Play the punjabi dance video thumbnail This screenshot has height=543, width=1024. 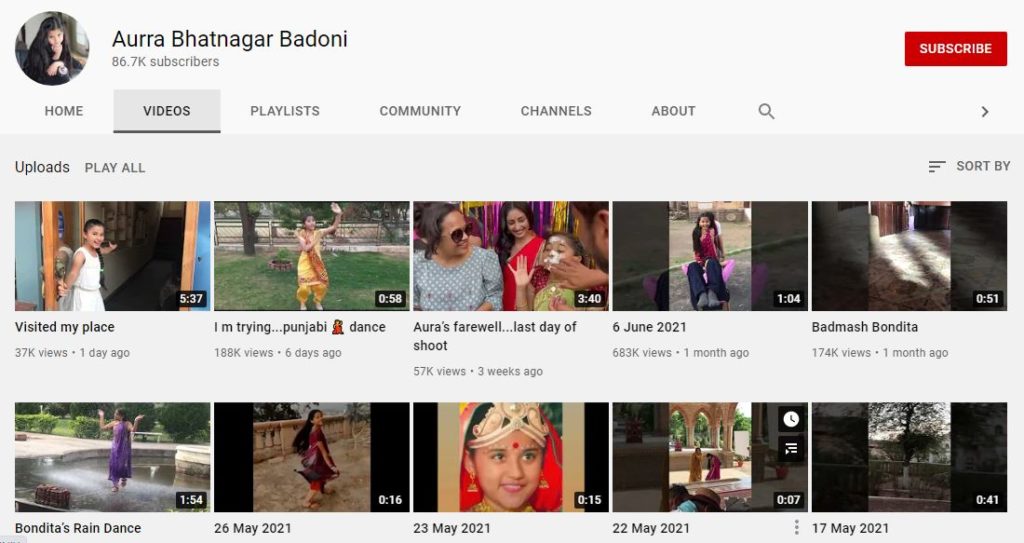[312, 255]
